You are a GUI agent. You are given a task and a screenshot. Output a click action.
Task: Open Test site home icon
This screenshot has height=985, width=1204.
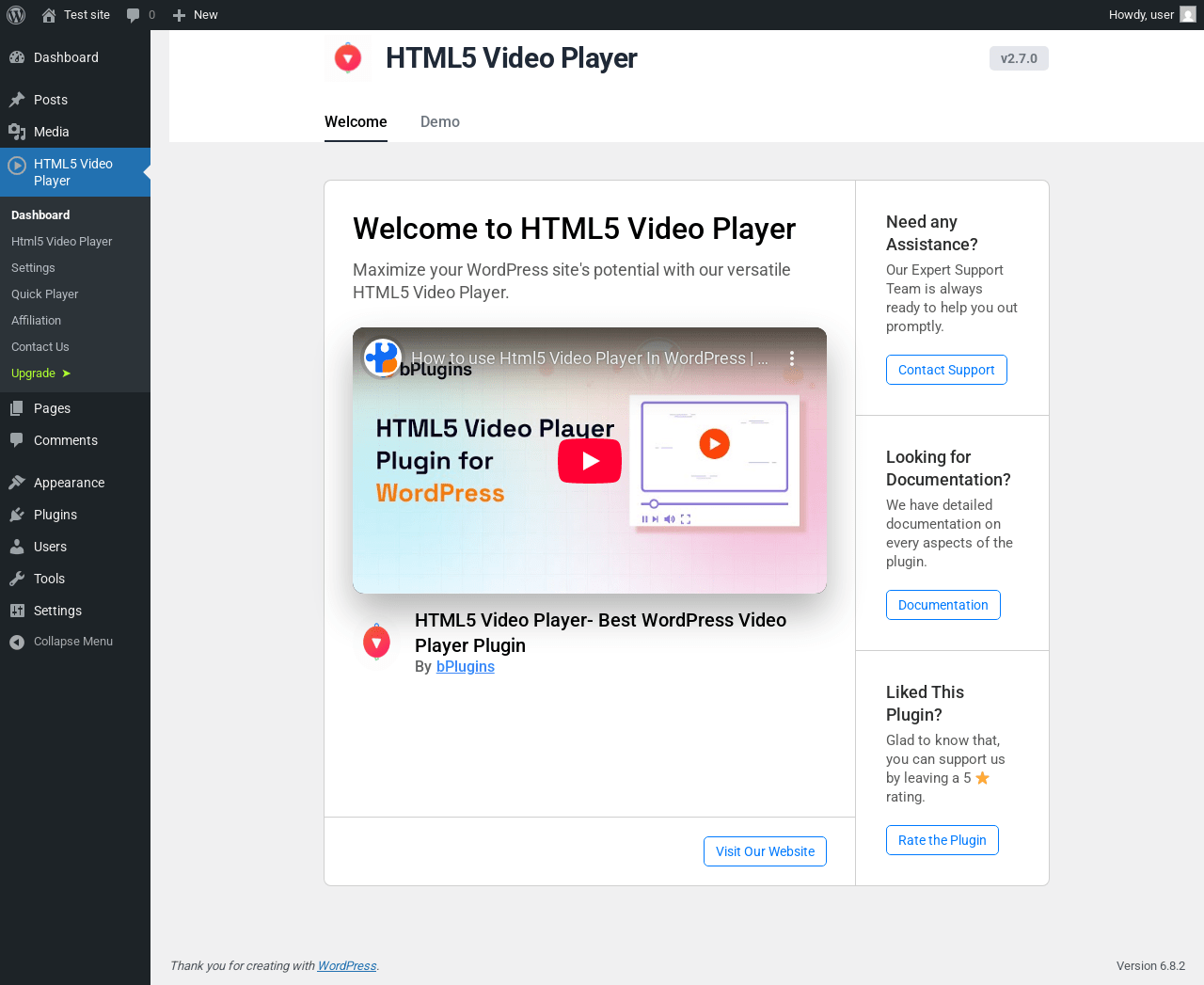pyautogui.click(x=49, y=15)
